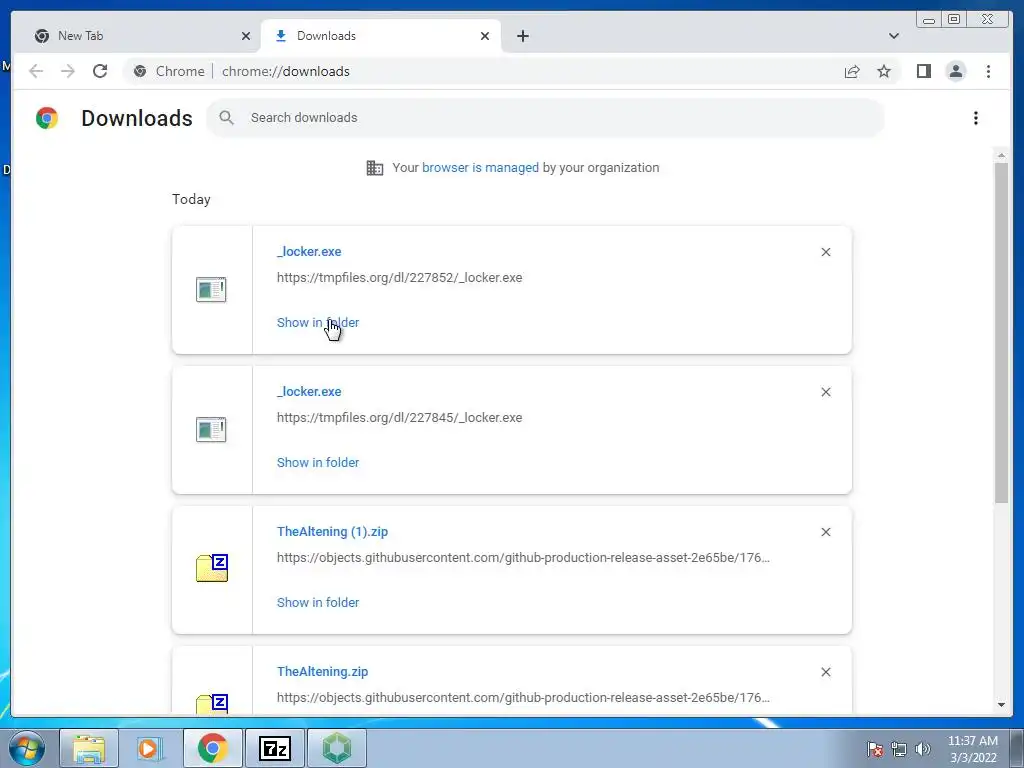Click the Today date heading
This screenshot has height=768, width=1024.
191,199
